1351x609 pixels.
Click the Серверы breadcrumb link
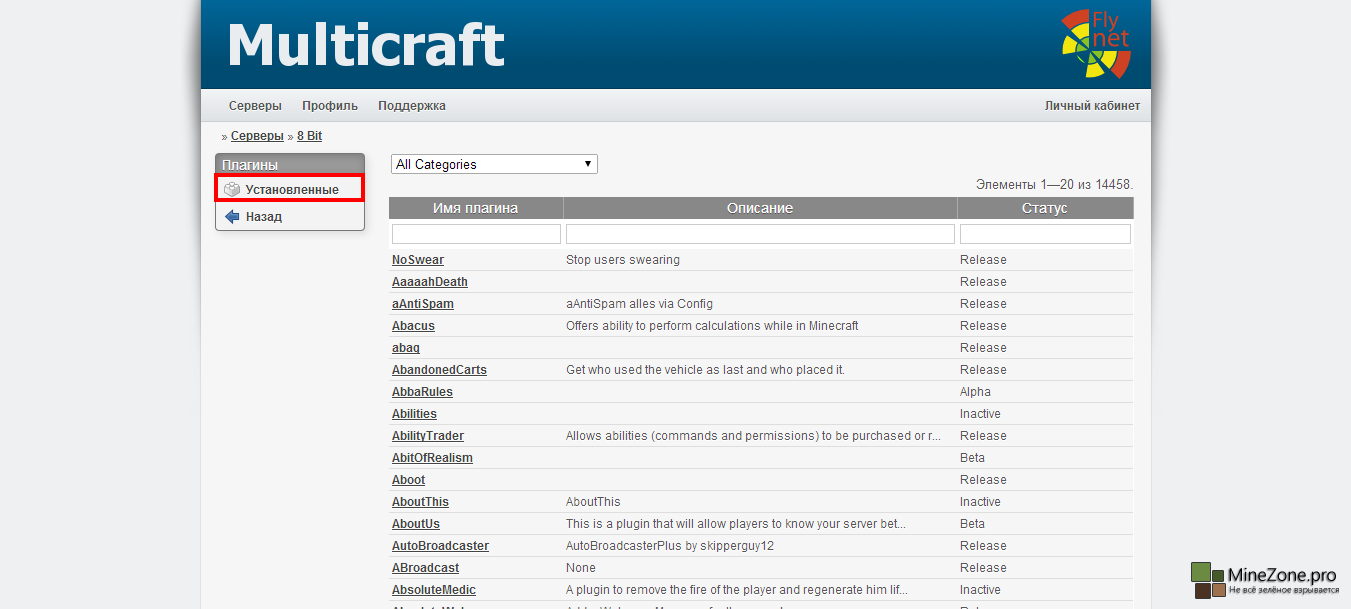257,136
